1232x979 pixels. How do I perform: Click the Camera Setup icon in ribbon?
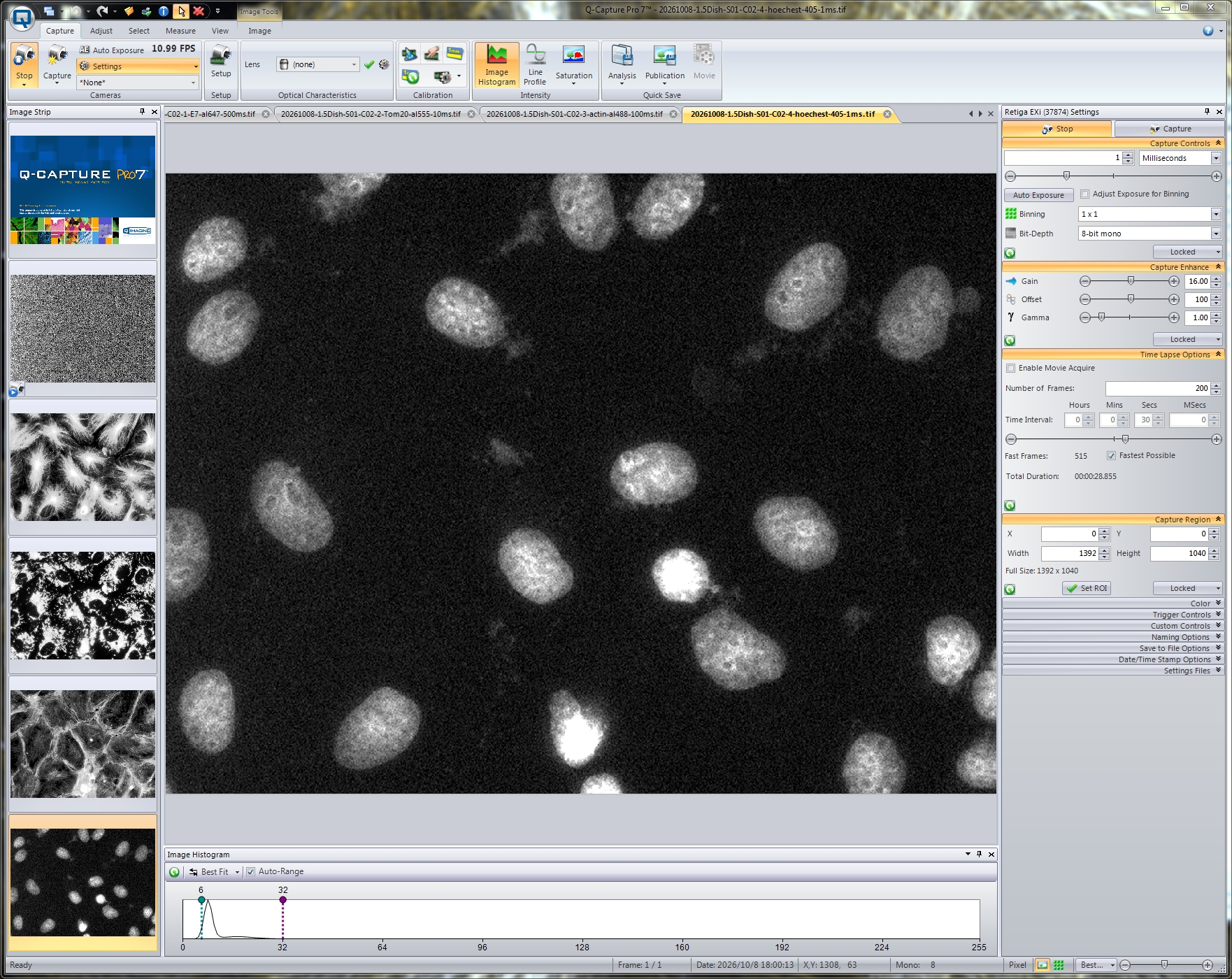(221, 61)
